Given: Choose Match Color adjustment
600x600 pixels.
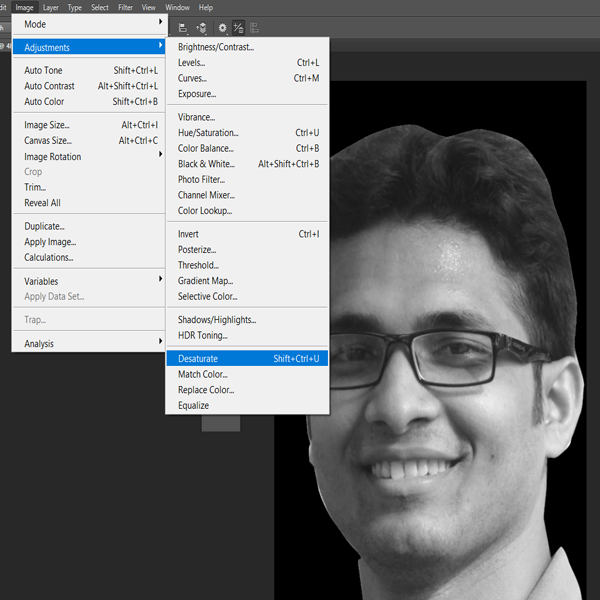Looking at the screenshot, I should (247, 374).
